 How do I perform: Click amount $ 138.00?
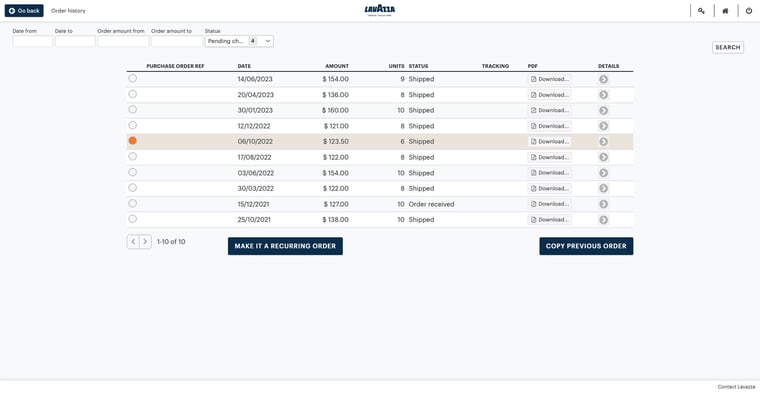coord(335,220)
